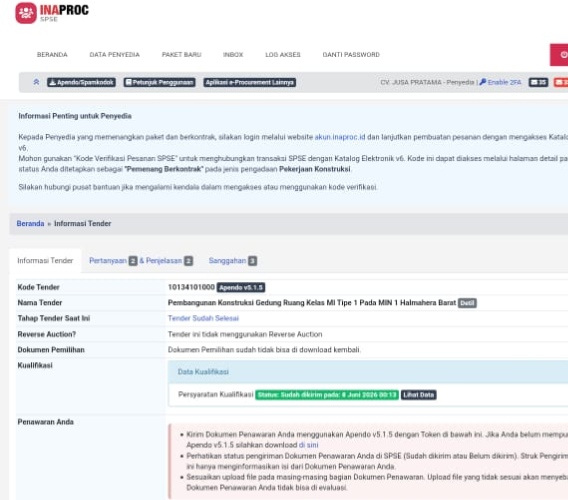Open the PAKET BARU menu

click(181, 55)
